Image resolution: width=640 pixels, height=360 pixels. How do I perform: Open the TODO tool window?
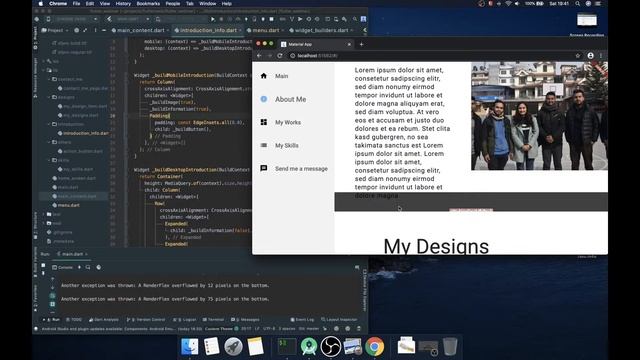[74, 320]
